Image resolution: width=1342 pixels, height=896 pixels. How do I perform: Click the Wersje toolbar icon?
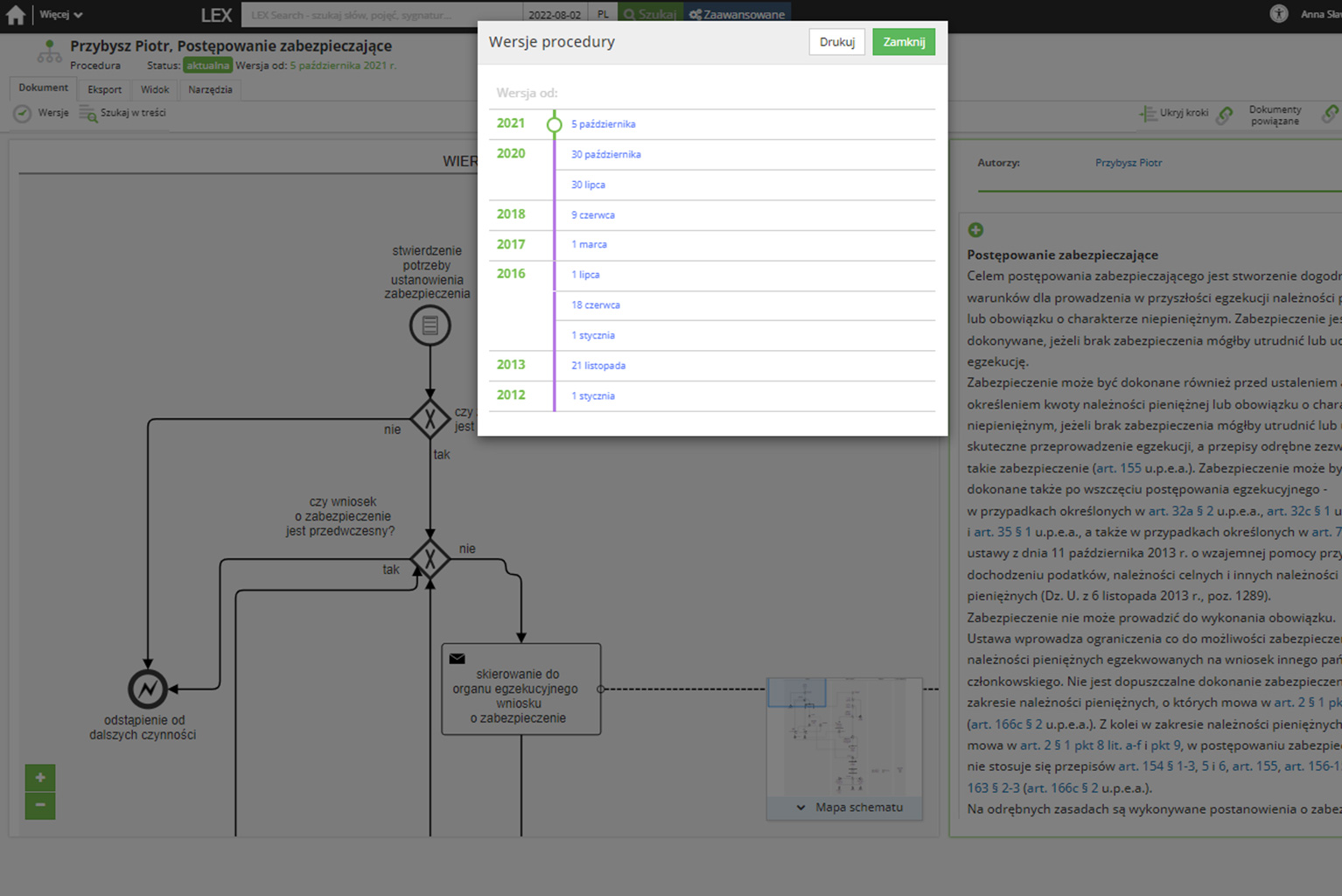(23, 114)
